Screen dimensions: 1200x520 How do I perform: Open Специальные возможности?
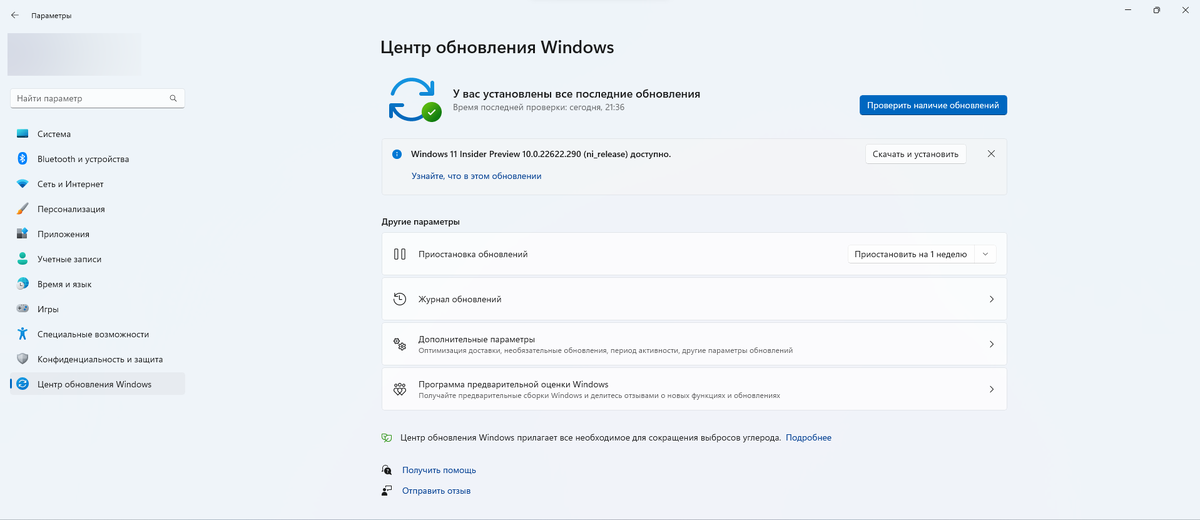coord(97,334)
